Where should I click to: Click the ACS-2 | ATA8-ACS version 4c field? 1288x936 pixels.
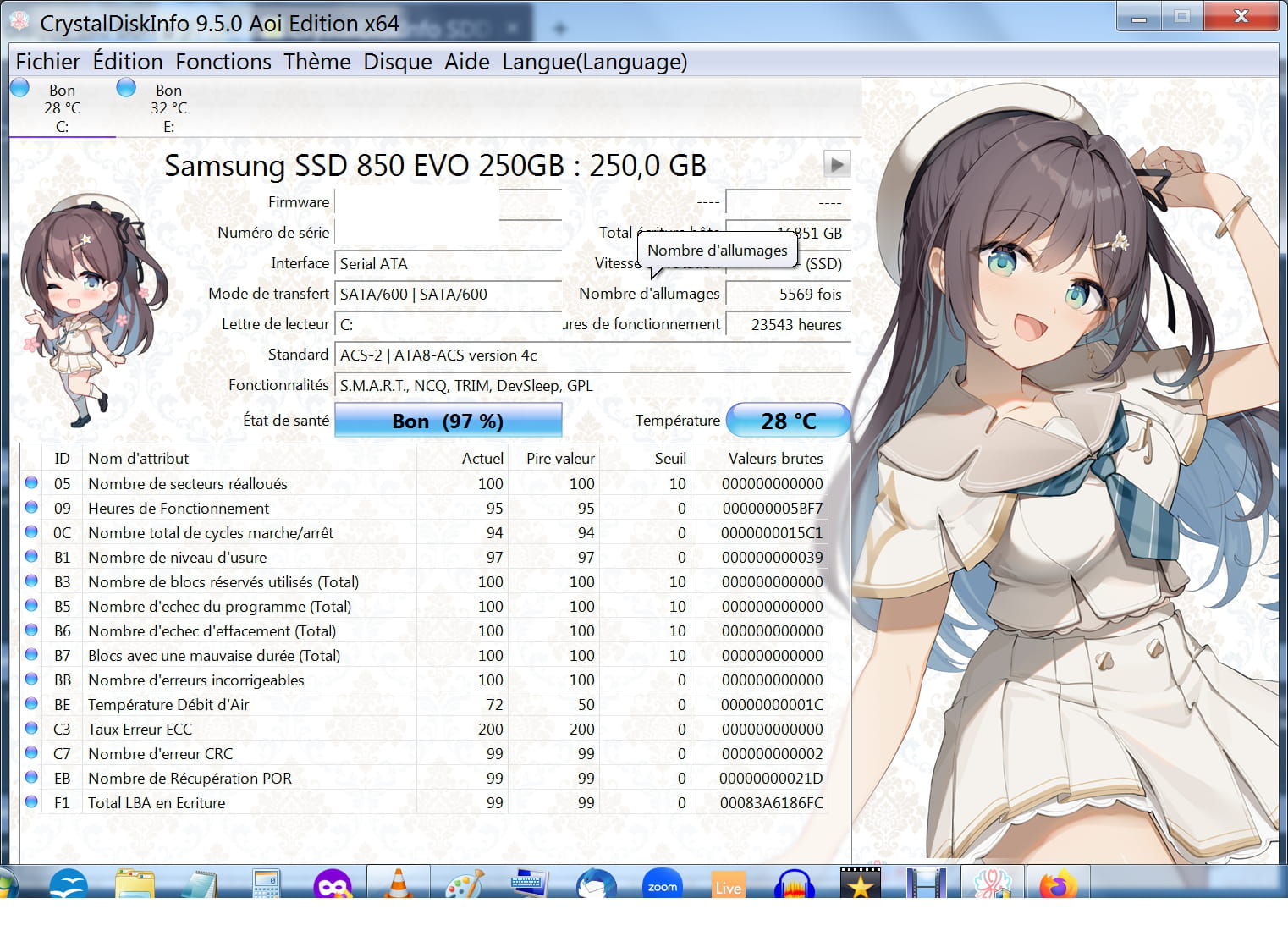point(592,355)
